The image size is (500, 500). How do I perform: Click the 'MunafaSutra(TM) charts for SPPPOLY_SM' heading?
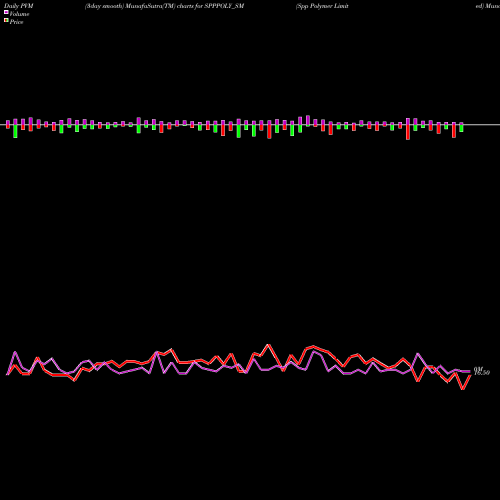(185, 6)
